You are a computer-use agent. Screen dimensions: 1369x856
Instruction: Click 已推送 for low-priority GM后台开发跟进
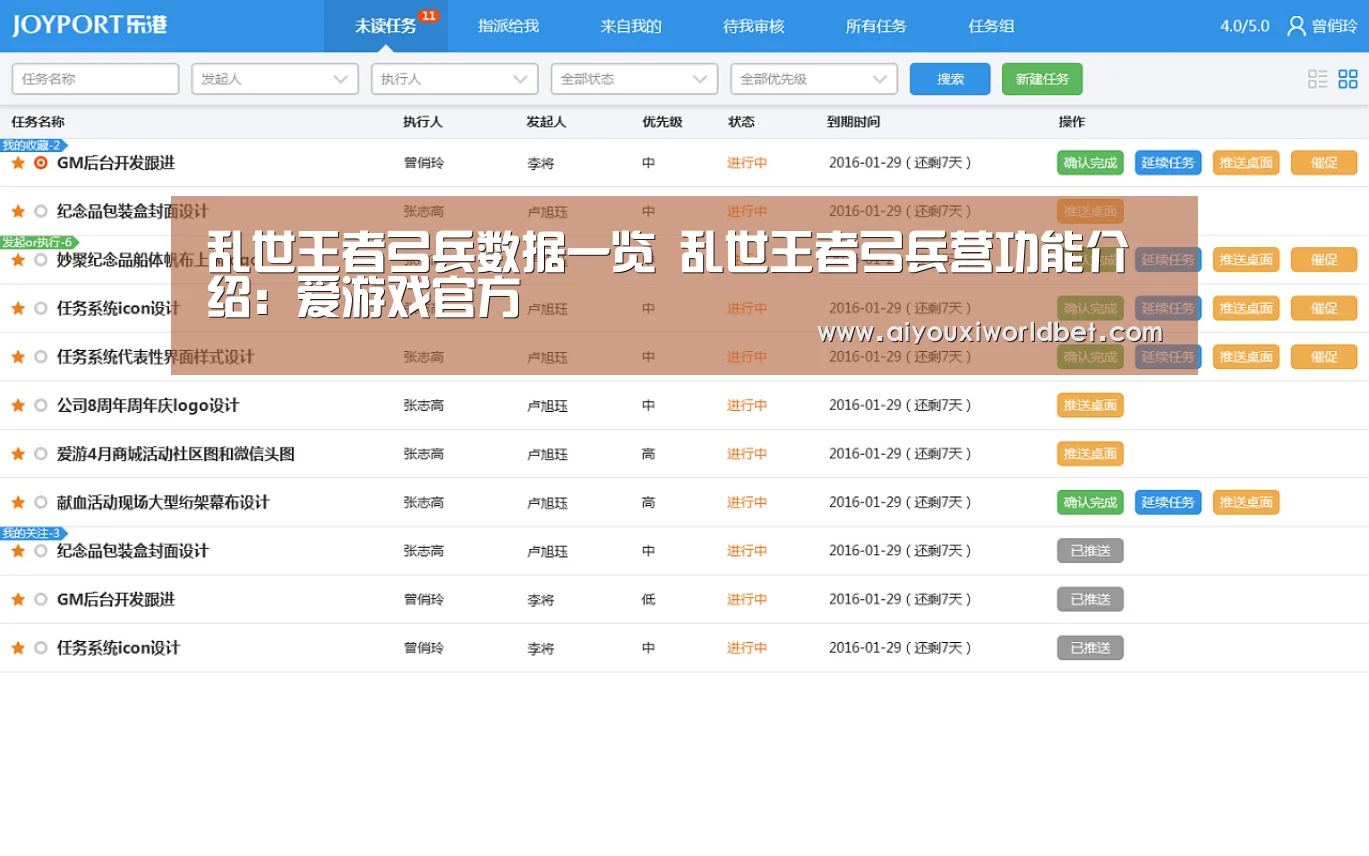pyautogui.click(x=1090, y=599)
